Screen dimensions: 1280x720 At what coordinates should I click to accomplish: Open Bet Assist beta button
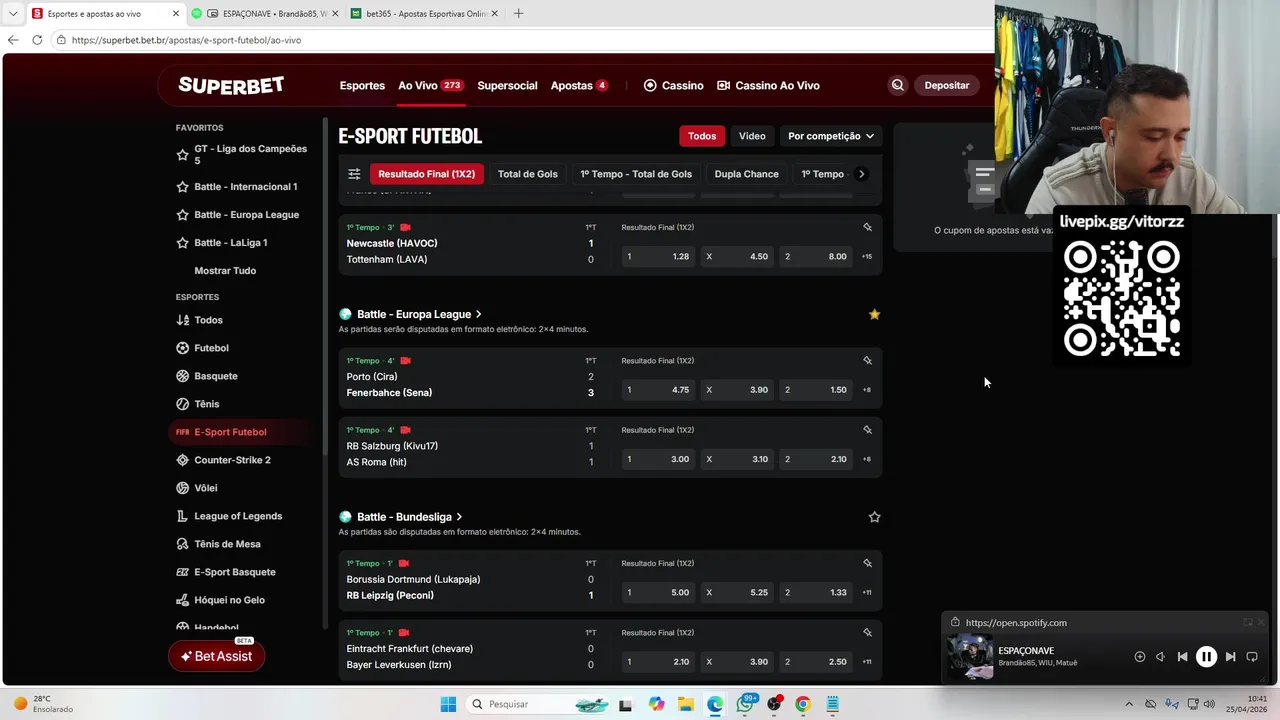(216, 656)
